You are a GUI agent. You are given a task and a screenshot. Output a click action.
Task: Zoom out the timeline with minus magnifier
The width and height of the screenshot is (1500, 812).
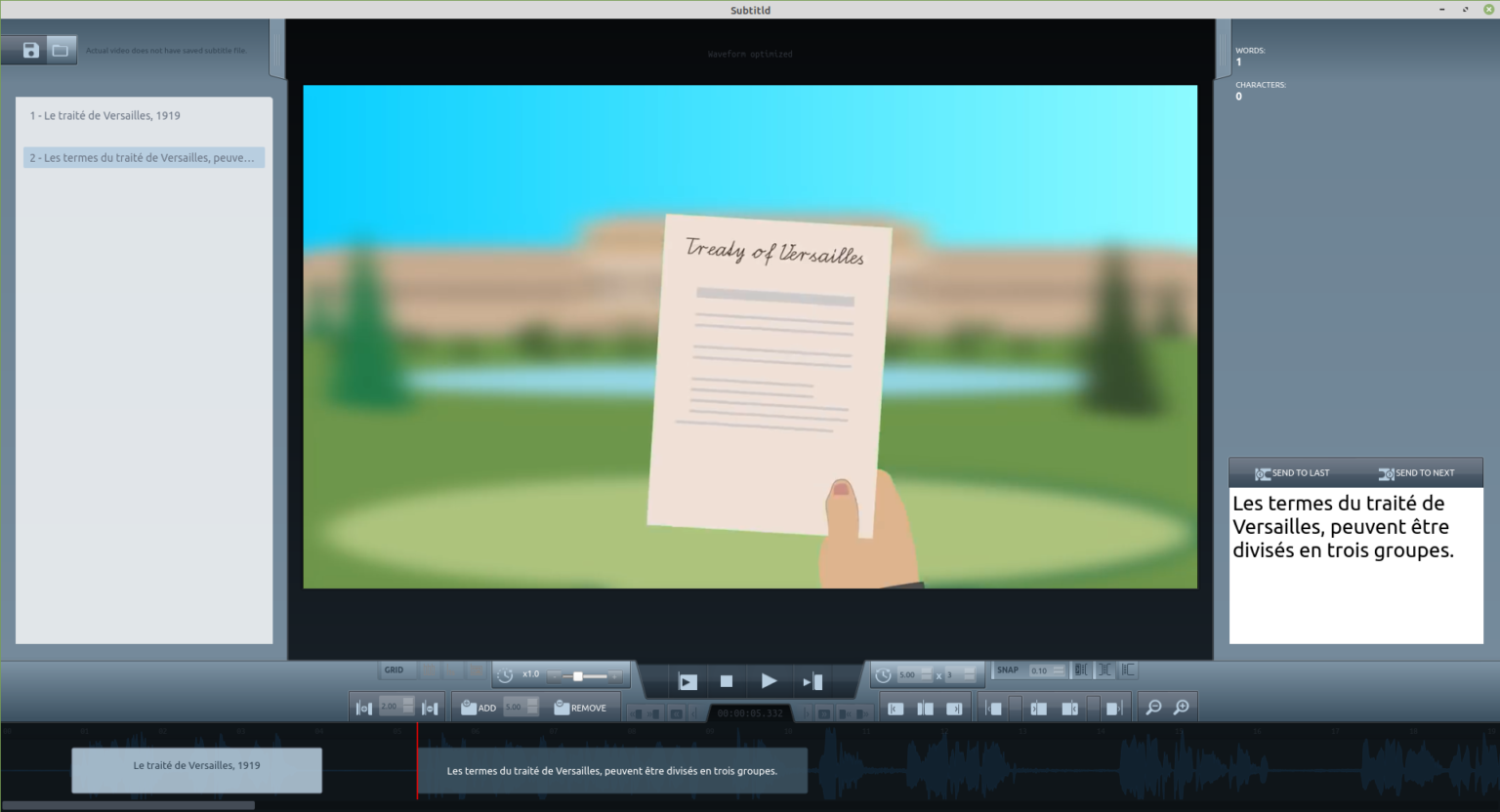1153,708
